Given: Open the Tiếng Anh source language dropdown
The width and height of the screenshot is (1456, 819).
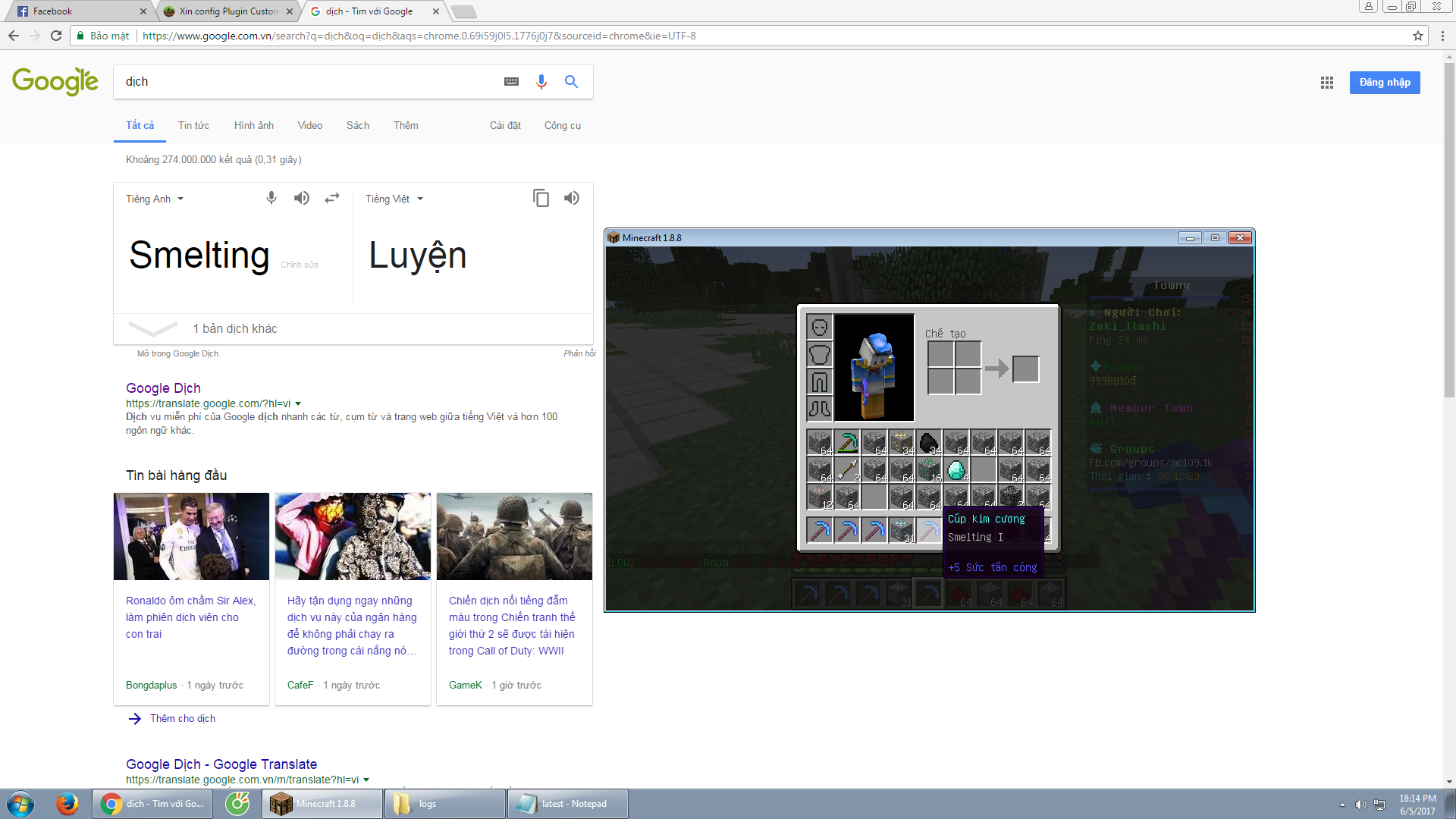Looking at the screenshot, I should (x=155, y=199).
